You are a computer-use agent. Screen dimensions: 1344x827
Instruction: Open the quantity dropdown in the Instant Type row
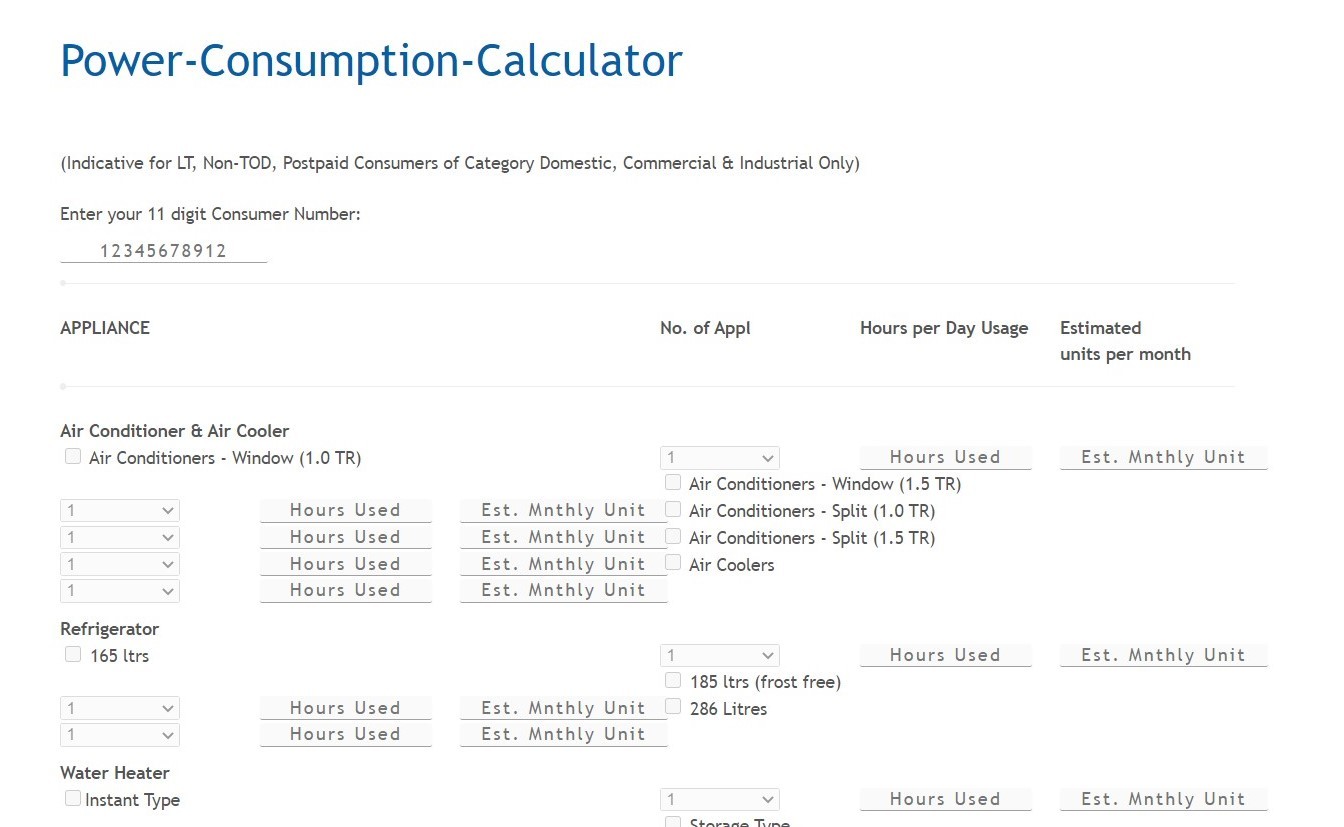tap(719, 800)
